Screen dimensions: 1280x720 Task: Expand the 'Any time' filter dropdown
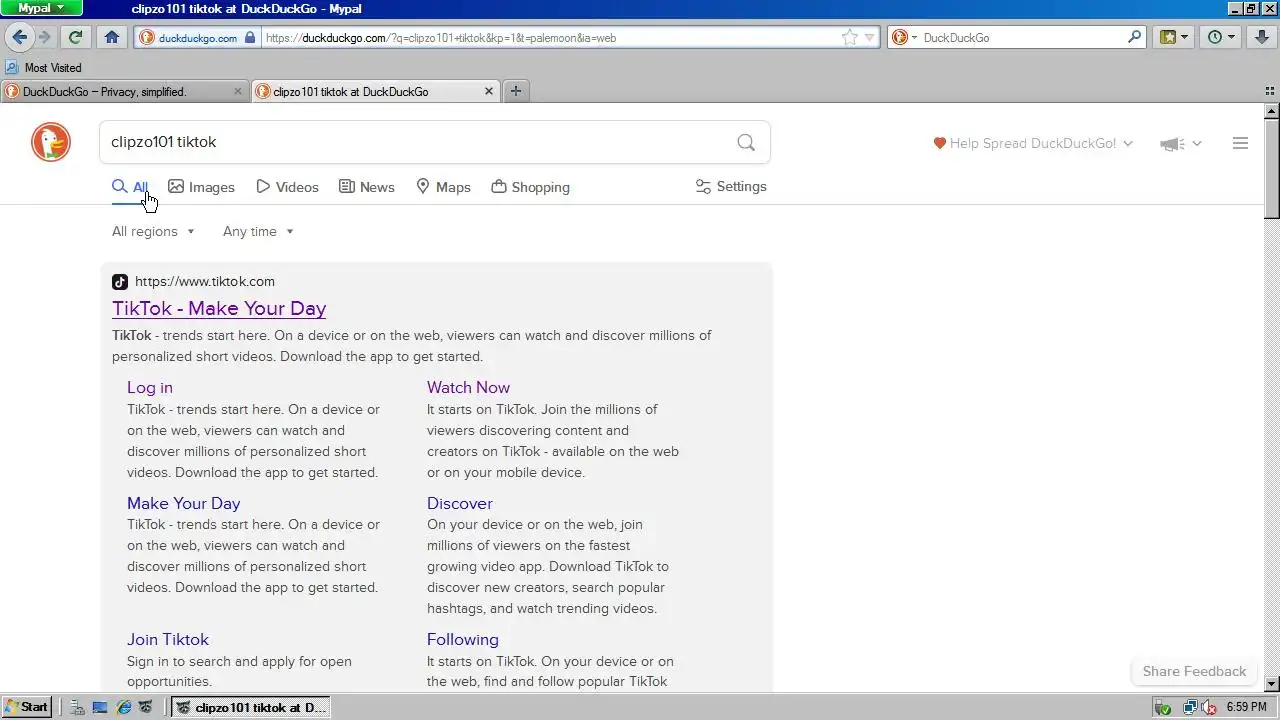click(x=258, y=231)
